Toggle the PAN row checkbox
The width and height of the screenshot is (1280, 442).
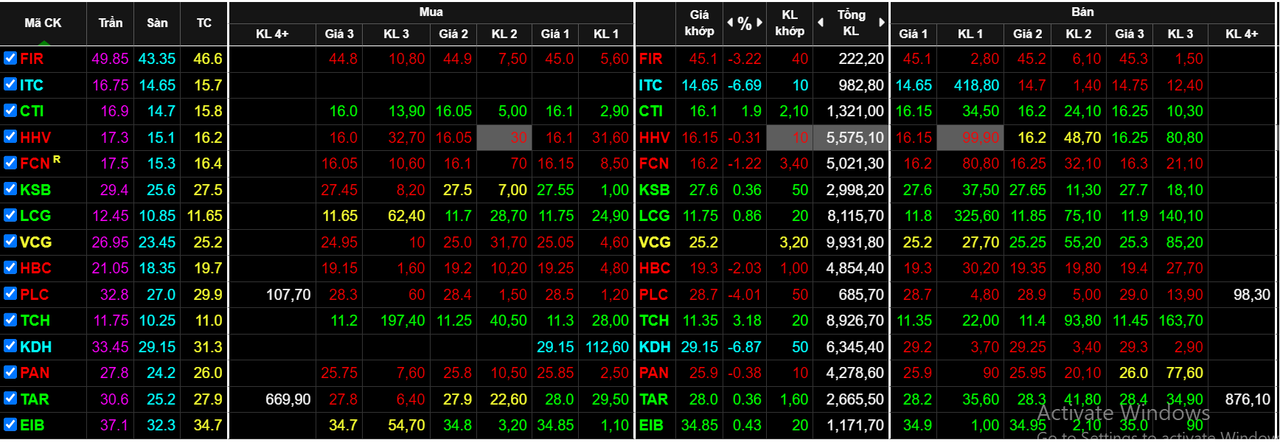pyautogui.click(x=10, y=372)
